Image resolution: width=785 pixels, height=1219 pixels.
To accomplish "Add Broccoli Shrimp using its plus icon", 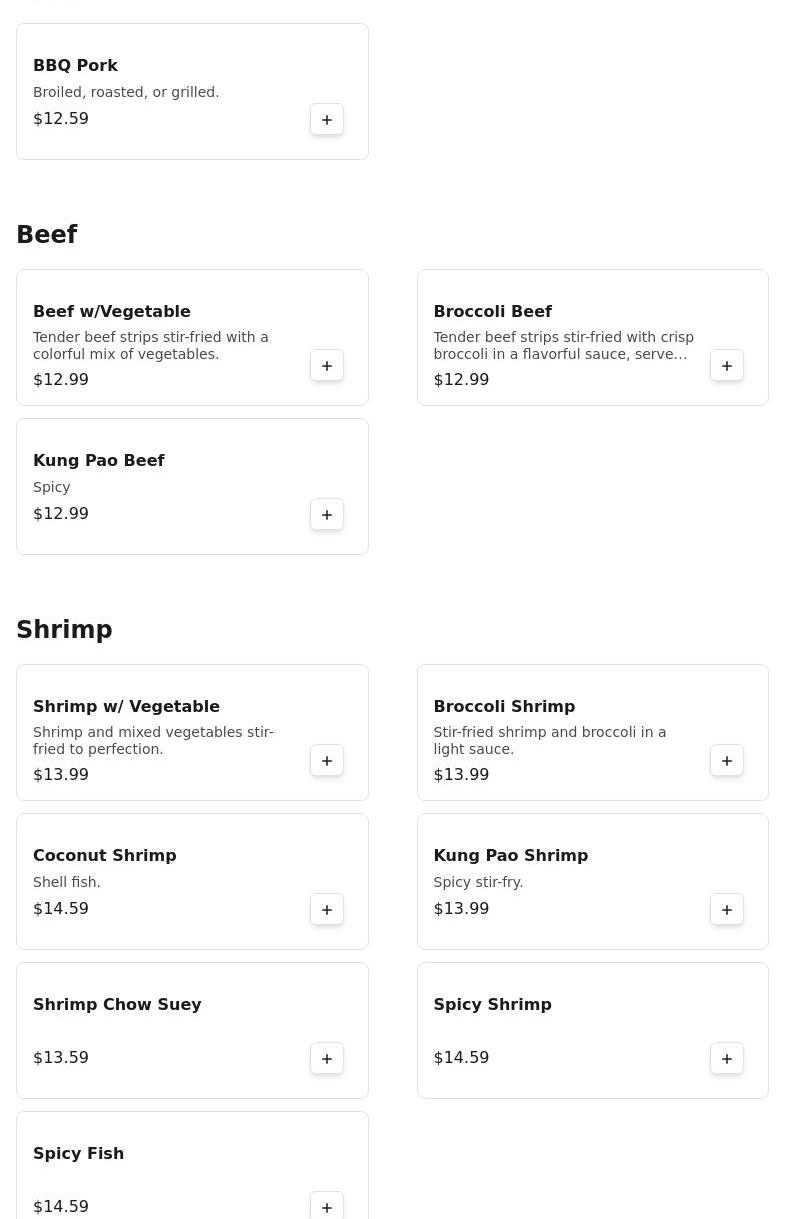I will coord(727,761).
